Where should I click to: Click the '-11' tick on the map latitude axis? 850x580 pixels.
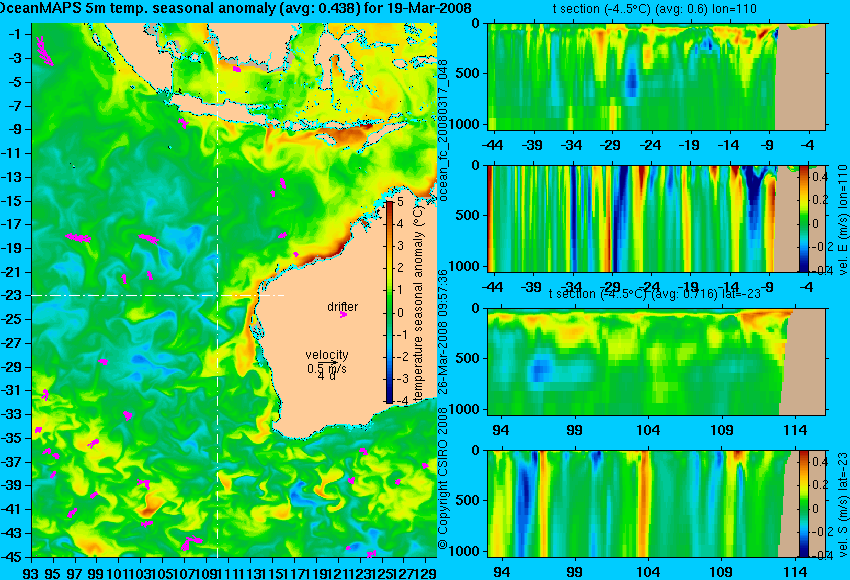click(x=11, y=153)
